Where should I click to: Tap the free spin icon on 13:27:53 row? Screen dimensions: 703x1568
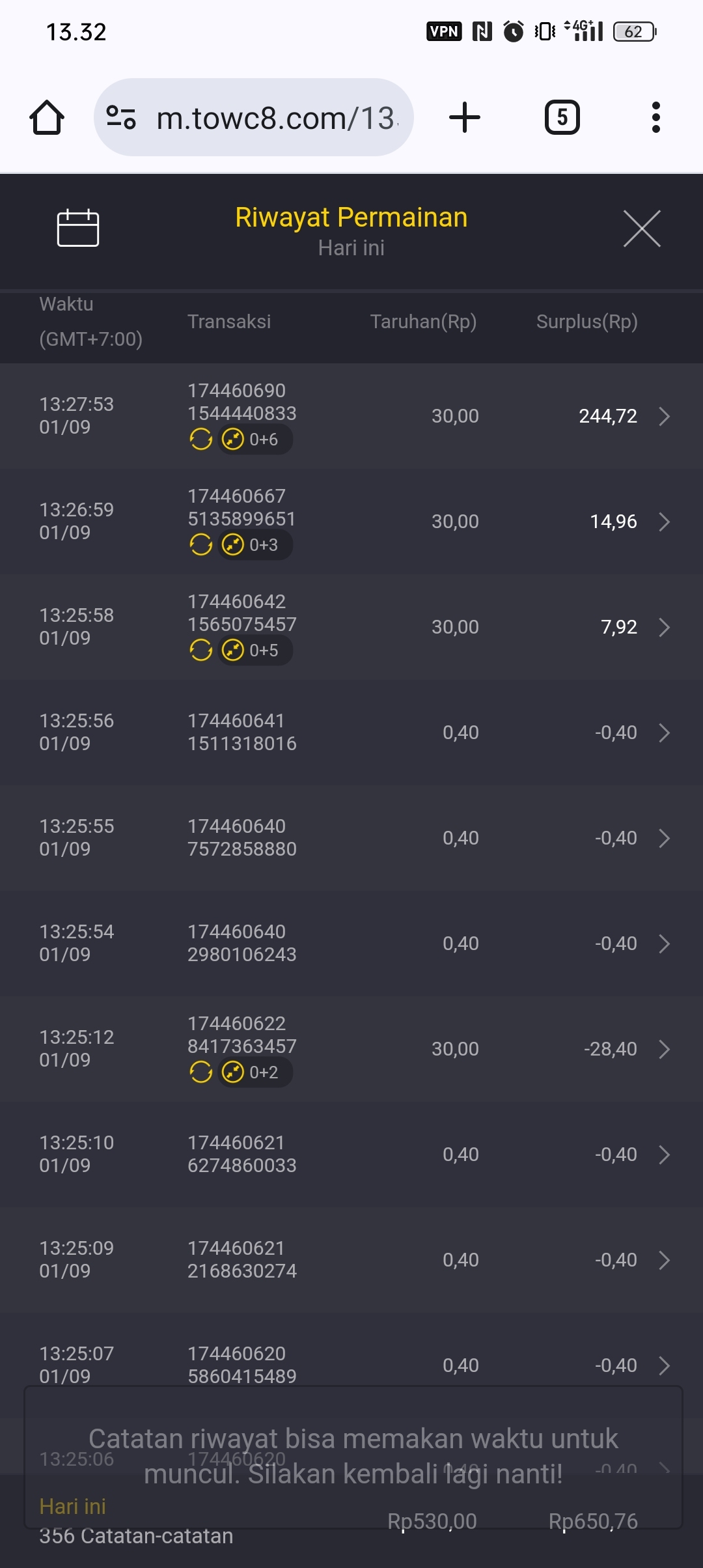[x=201, y=440]
